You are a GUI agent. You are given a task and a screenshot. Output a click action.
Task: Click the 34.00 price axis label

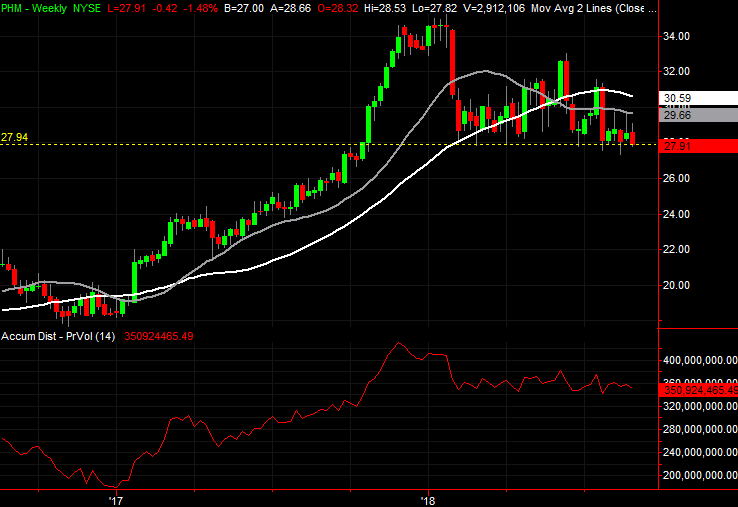676,36
